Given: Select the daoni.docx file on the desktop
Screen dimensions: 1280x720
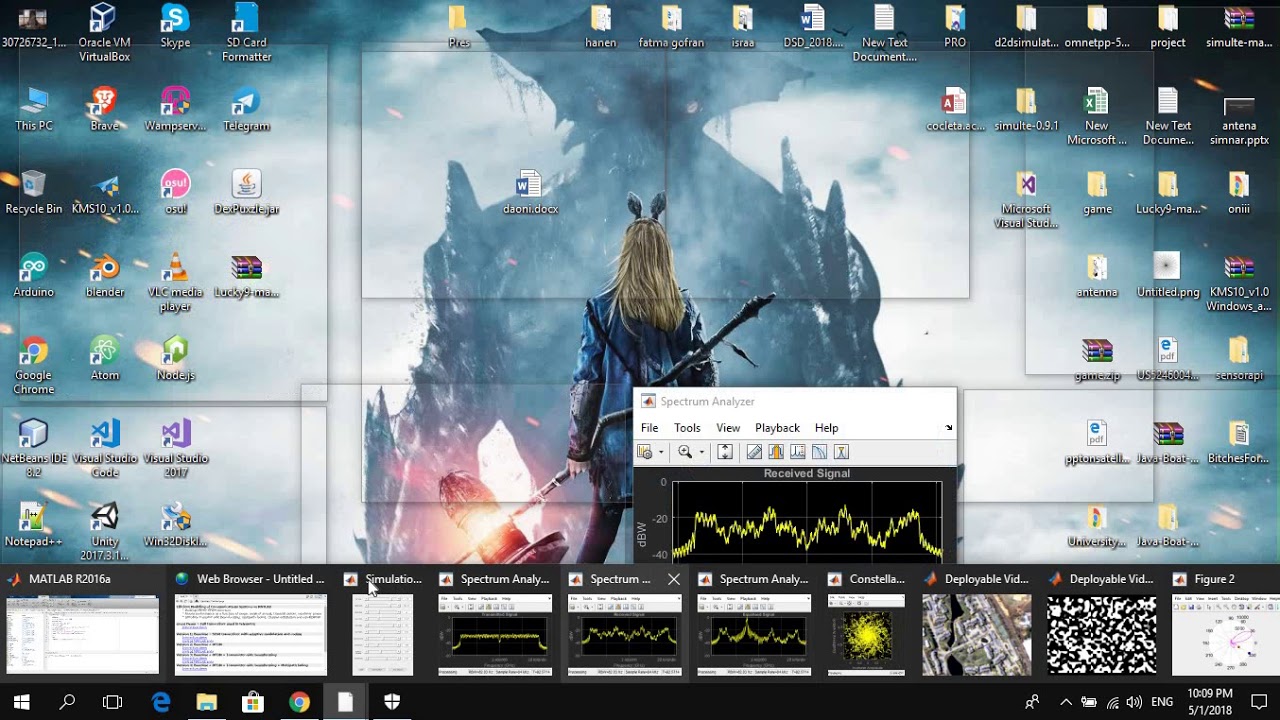Looking at the screenshot, I should coord(530,192).
